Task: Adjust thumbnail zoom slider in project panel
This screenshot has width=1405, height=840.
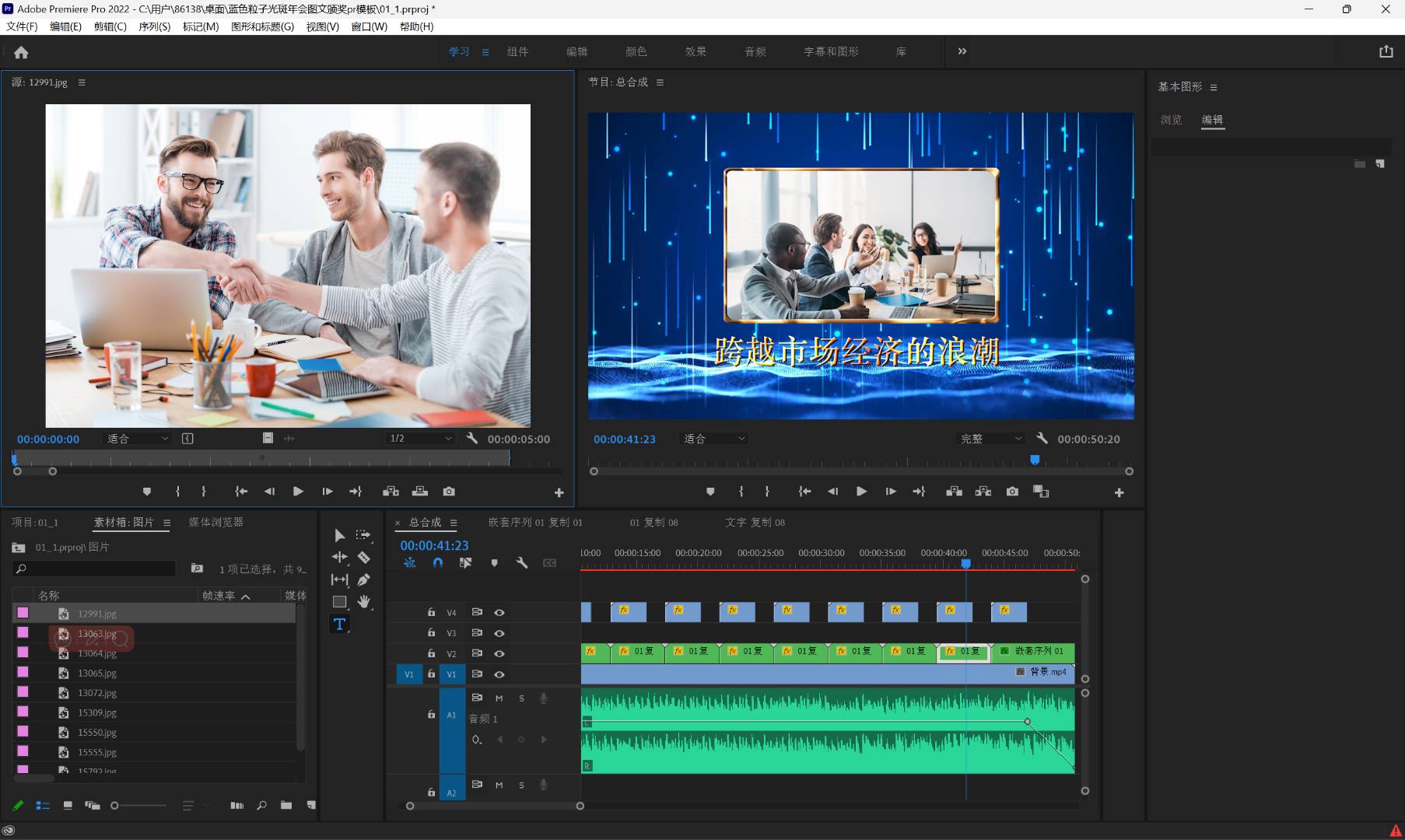Action: click(114, 806)
